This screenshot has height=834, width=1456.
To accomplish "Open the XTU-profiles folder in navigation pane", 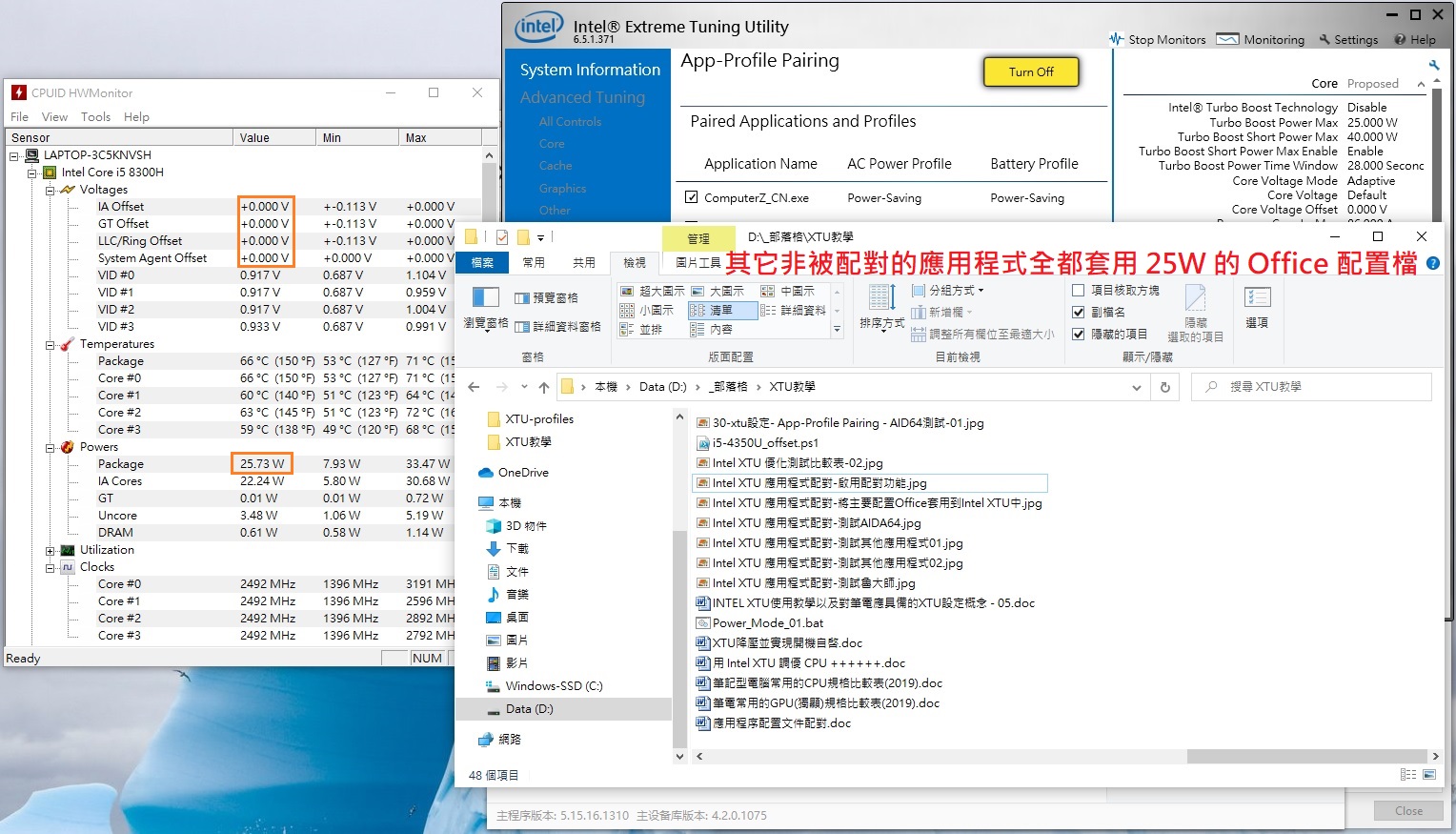I will pyautogui.click(x=531, y=419).
